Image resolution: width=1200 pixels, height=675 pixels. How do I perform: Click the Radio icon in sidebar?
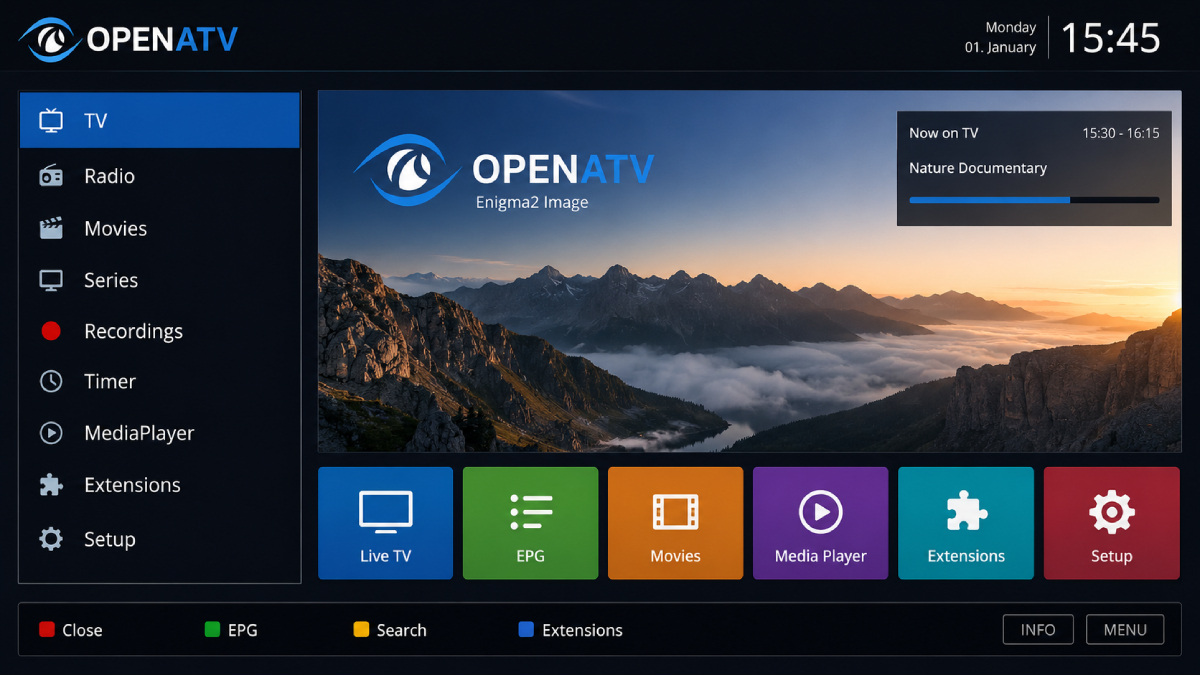click(51, 176)
